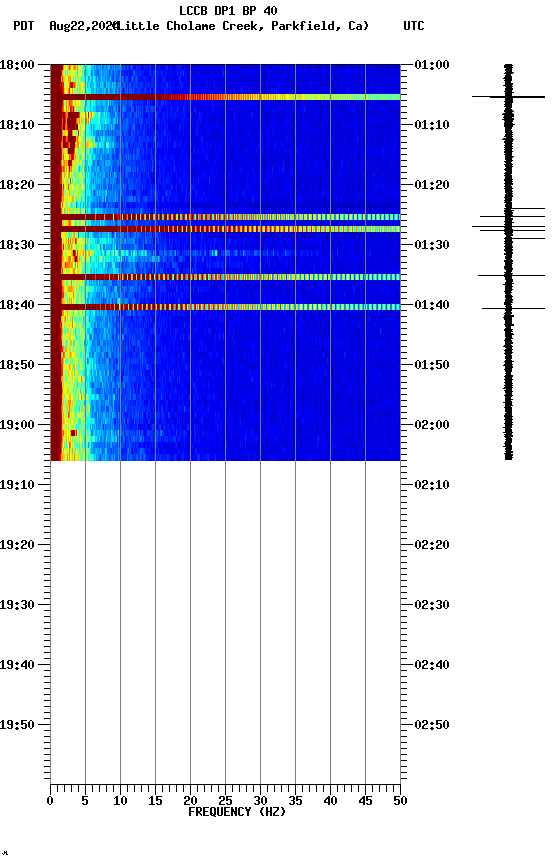
Task: Click the '10' frequency axis label
Action: [x=120, y=801]
